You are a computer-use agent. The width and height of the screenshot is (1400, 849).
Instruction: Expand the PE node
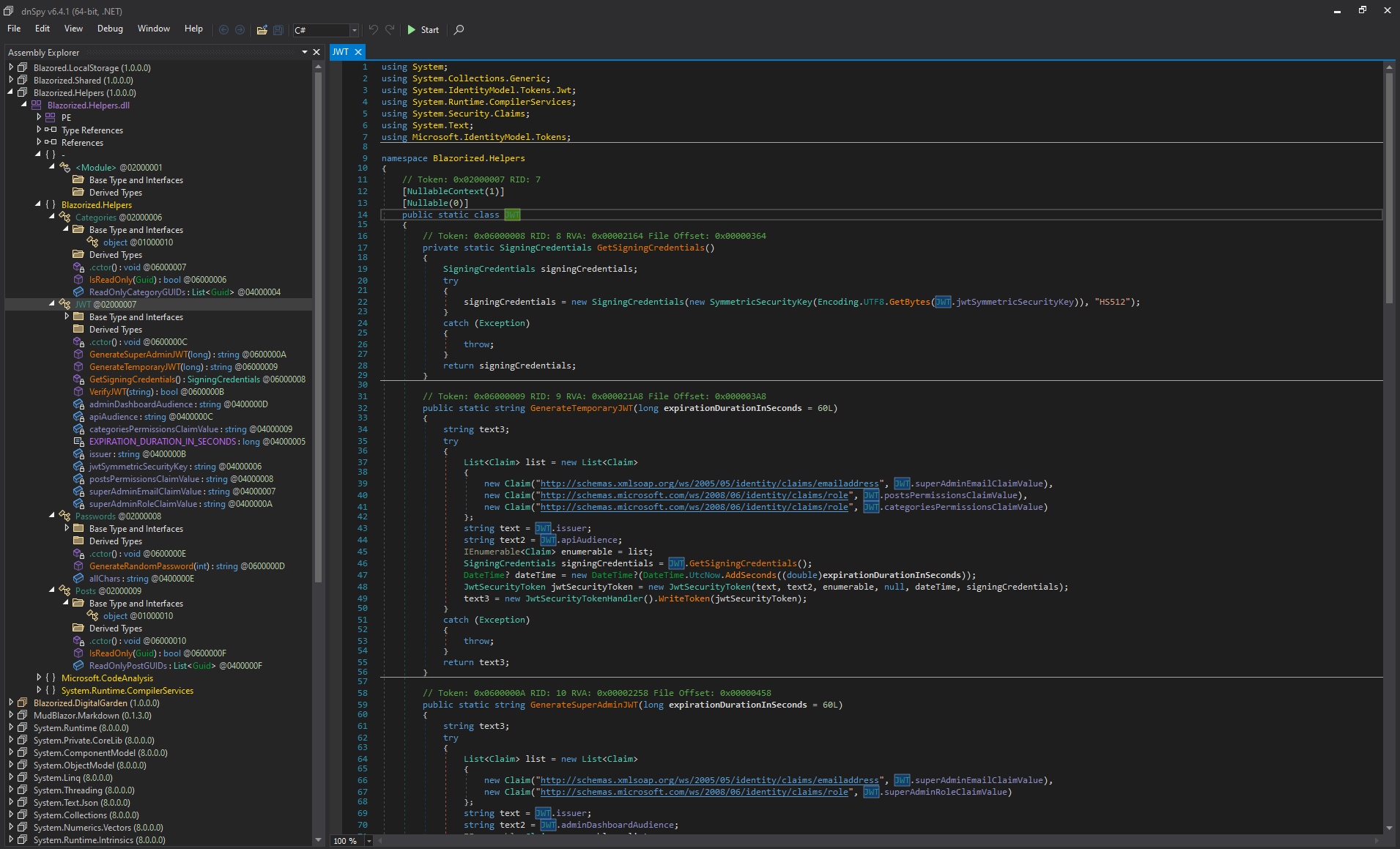point(39,117)
